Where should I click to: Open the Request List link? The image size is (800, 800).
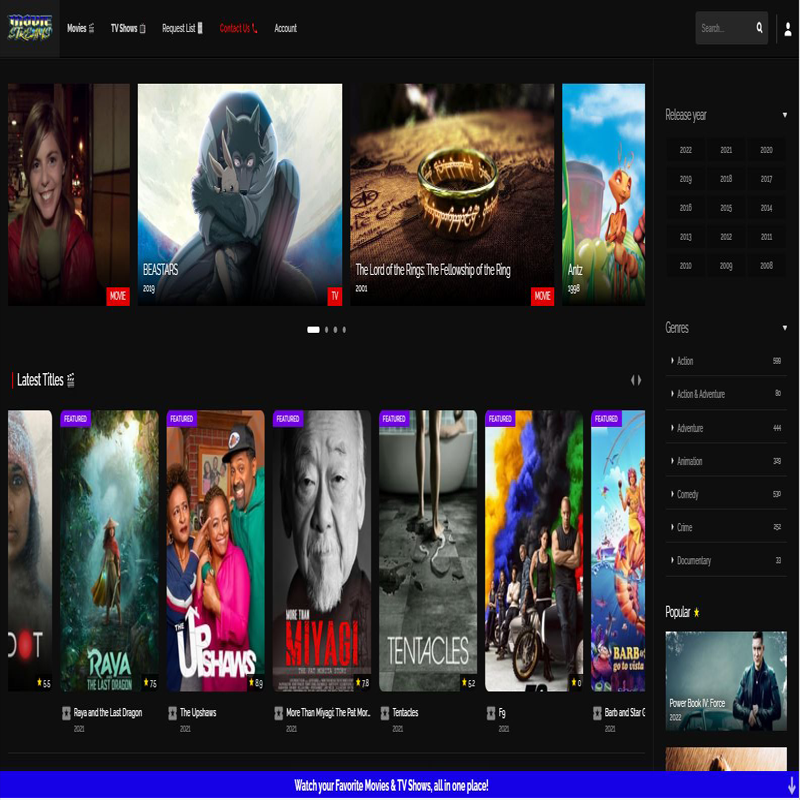click(x=182, y=28)
